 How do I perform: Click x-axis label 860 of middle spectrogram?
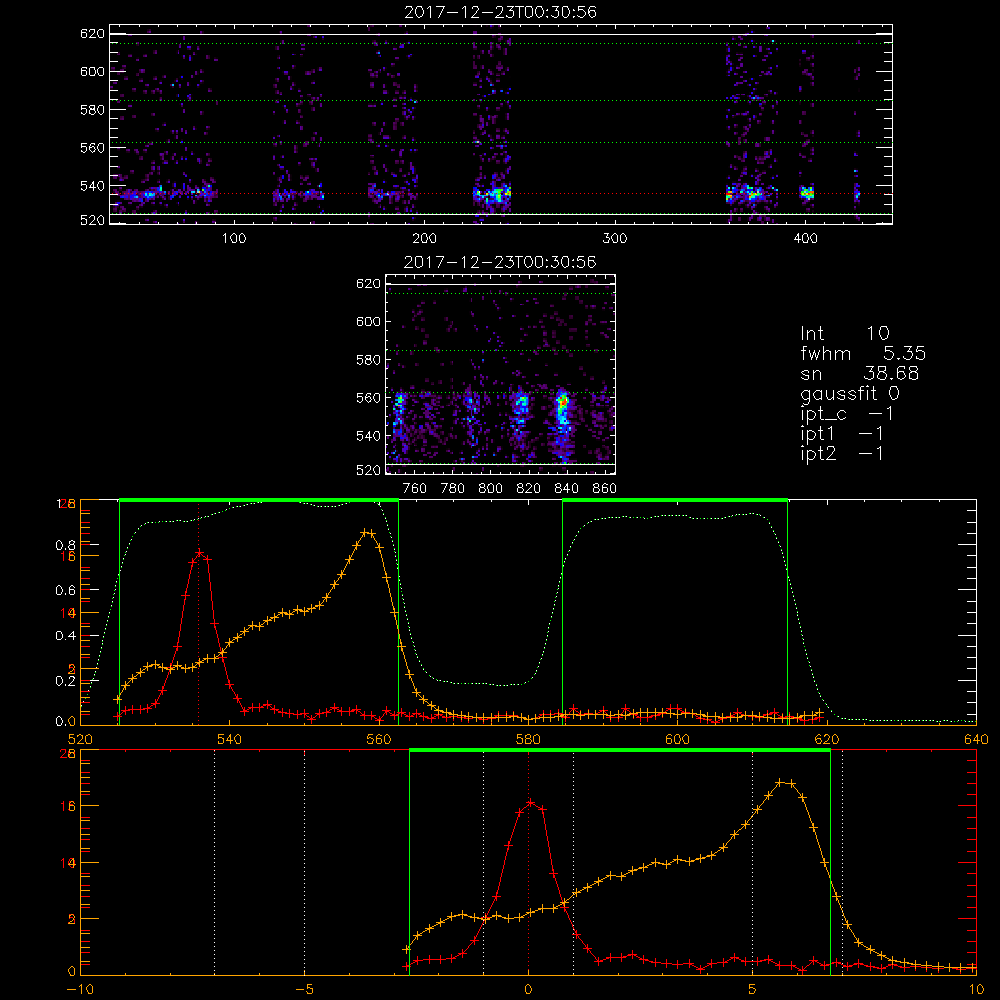pos(605,489)
